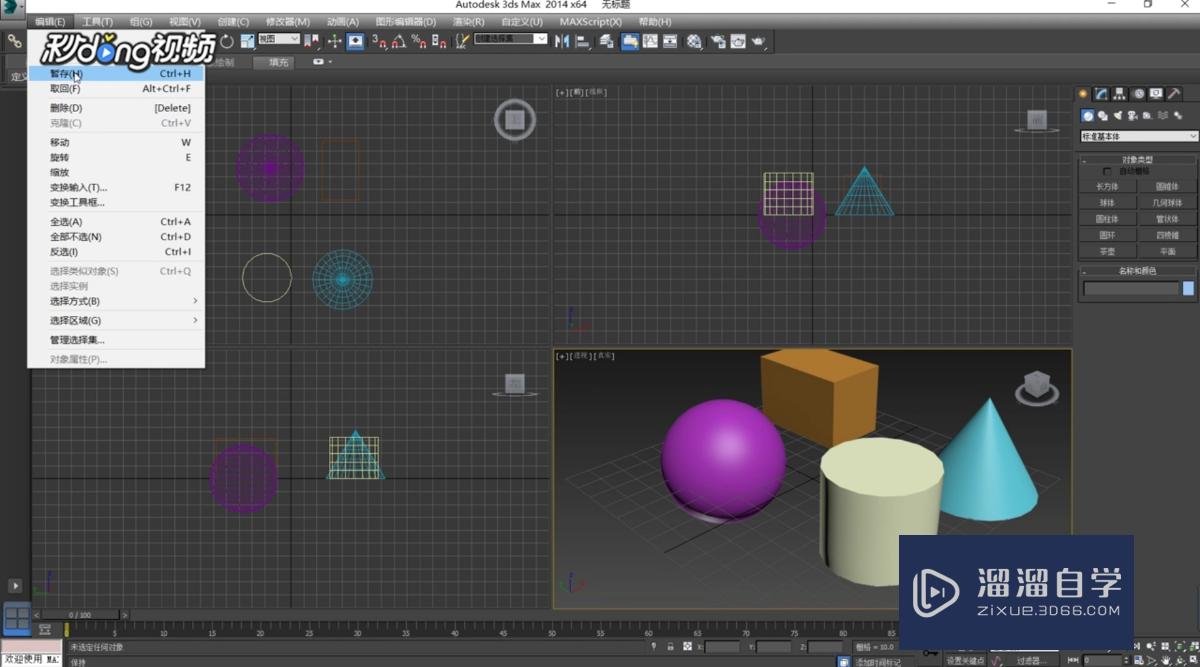Open the Hierarchy panel tab icon
1200x667 pixels.
pyautogui.click(x=1120, y=94)
